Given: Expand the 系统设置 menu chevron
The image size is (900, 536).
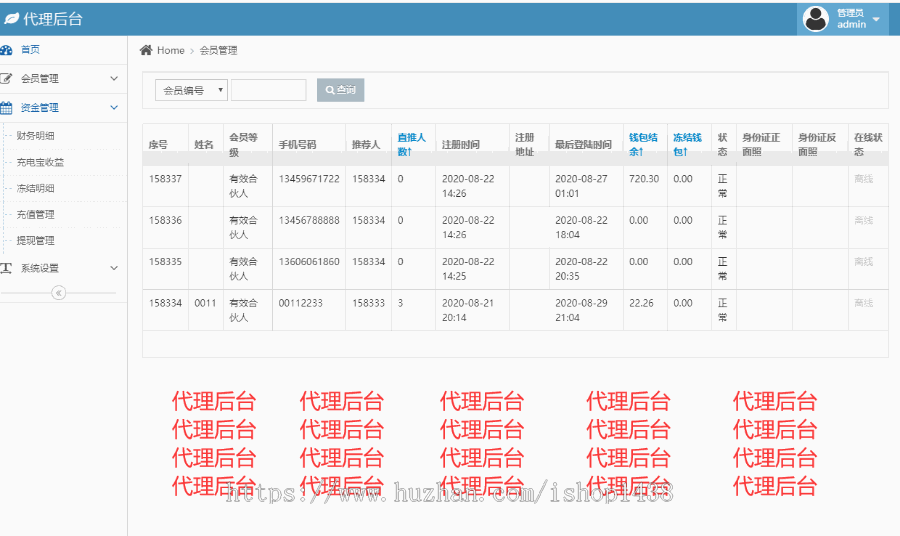Looking at the screenshot, I should 114,268.
